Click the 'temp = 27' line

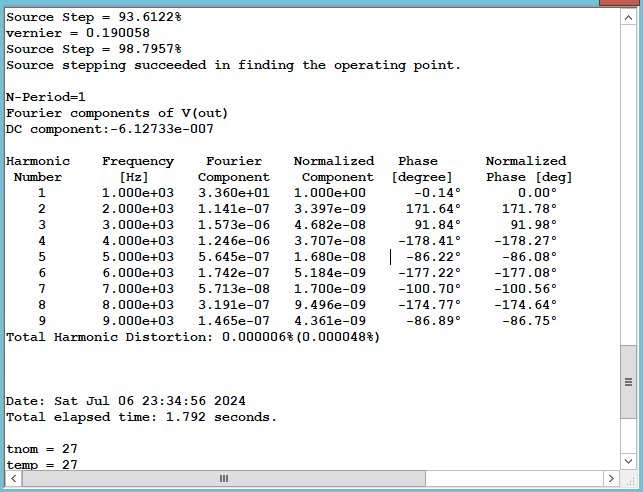(42, 465)
